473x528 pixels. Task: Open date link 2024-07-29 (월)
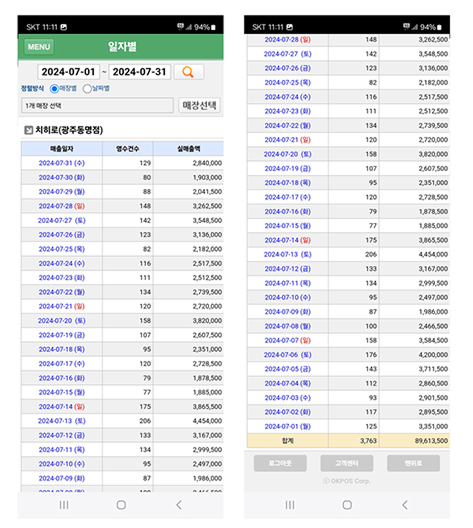click(62, 192)
